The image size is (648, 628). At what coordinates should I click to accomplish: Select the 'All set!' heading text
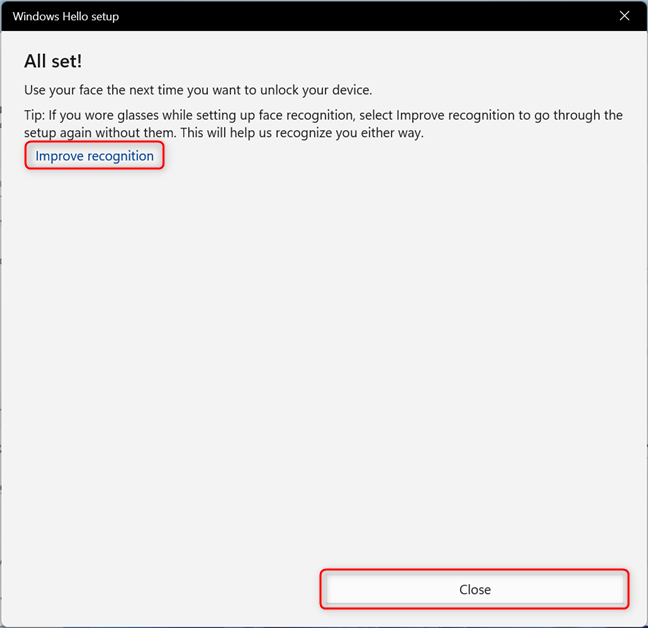pos(53,61)
